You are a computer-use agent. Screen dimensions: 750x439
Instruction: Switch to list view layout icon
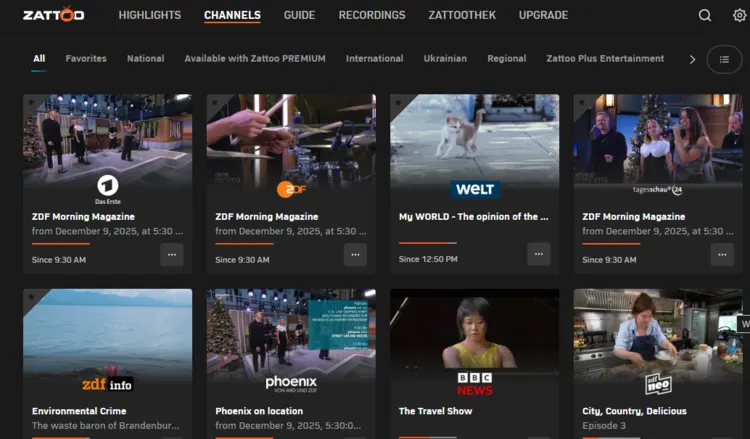click(x=724, y=59)
